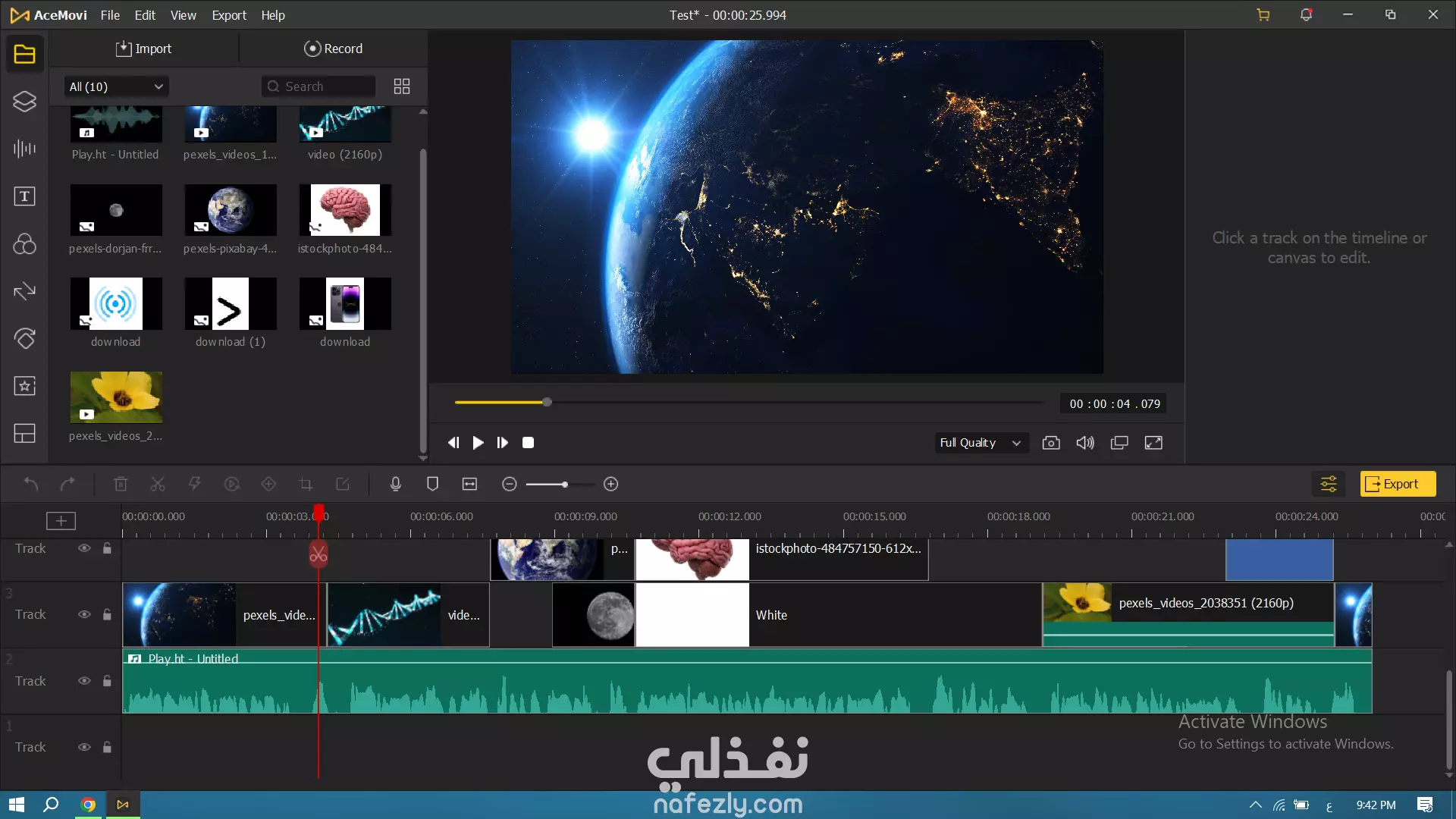Start voice-over with the microphone icon
The width and height of the screenshot is (1456, 819).
coord(395,484)
